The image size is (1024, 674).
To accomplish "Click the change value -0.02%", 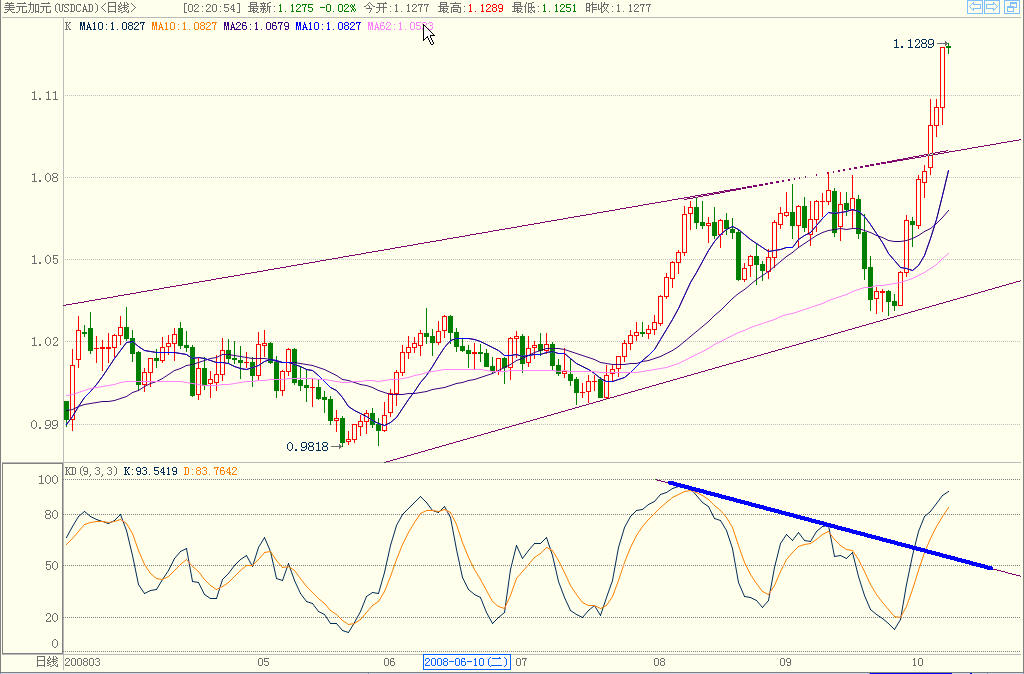I will pyautogui.click(x=338, y=8).
